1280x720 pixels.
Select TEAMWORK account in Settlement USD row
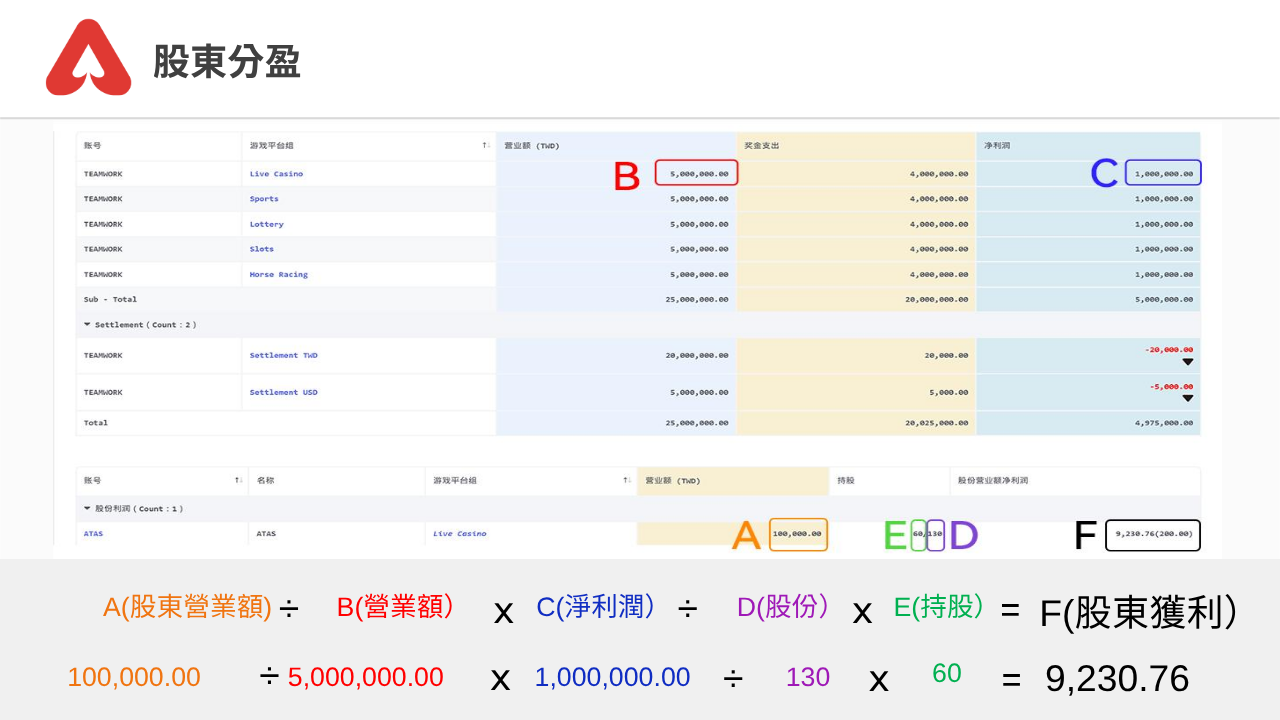pyautogui.click(x=103, y=392)
